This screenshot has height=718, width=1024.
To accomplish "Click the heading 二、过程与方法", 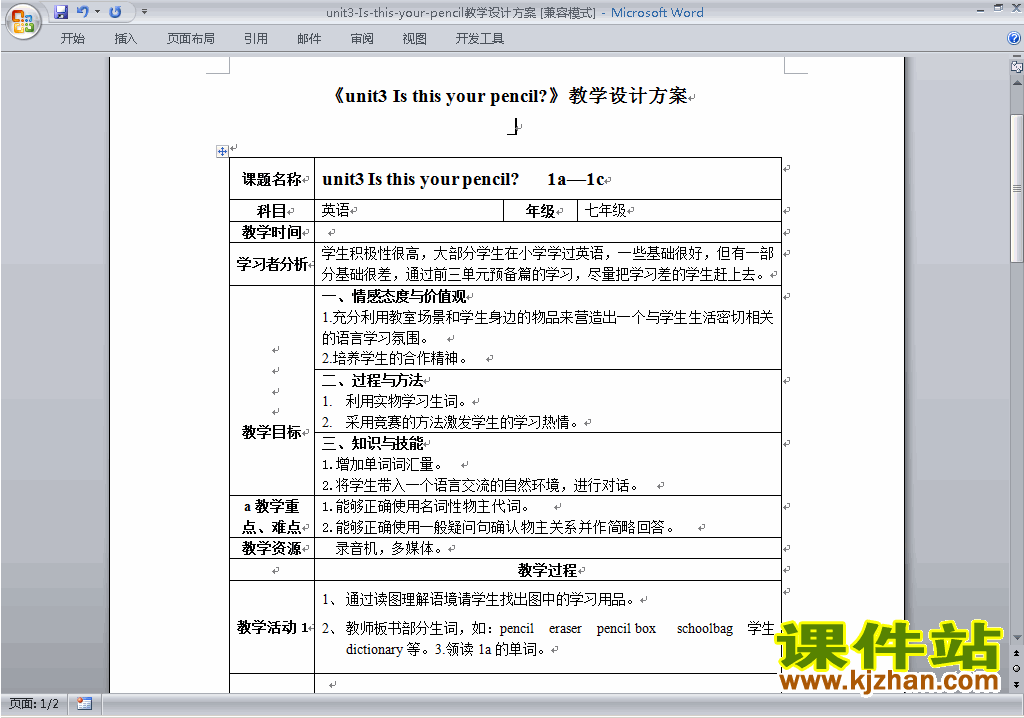I will tap(372, 380).
